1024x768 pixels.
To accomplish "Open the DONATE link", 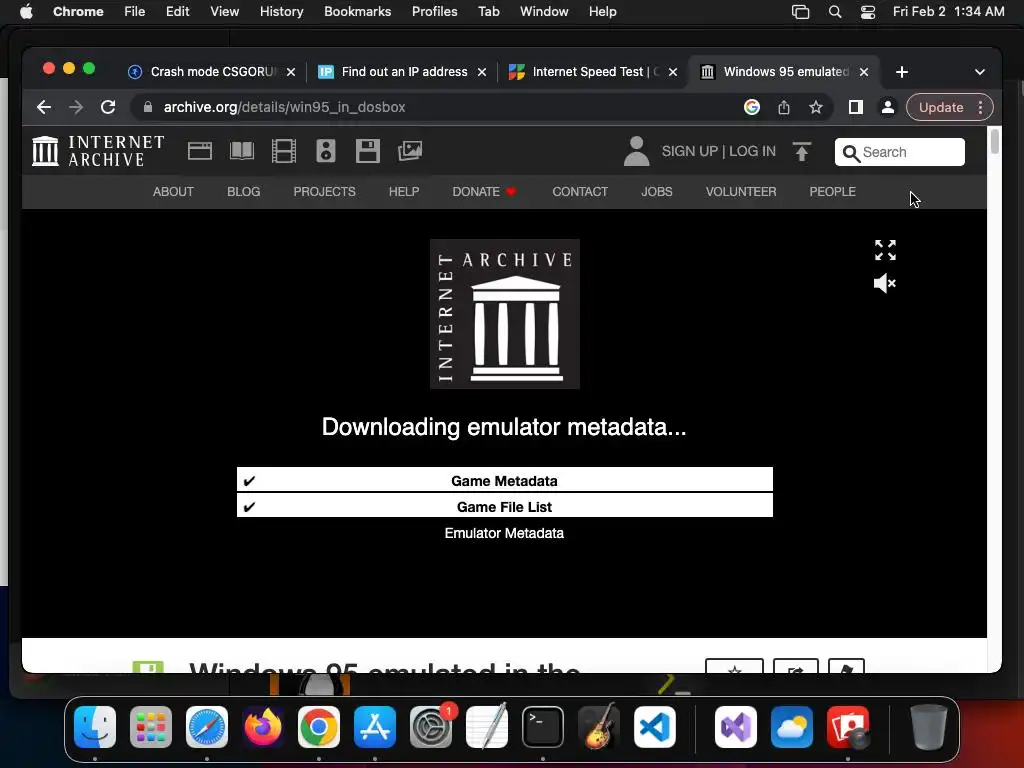I will [x=484, y=191].
